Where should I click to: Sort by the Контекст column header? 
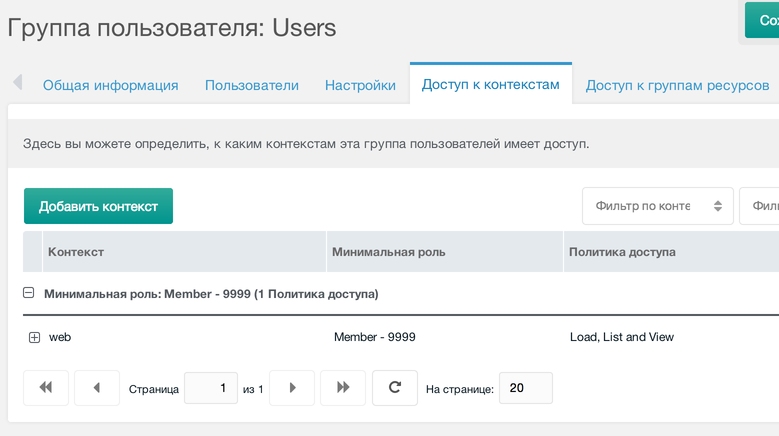pos(76,252)
